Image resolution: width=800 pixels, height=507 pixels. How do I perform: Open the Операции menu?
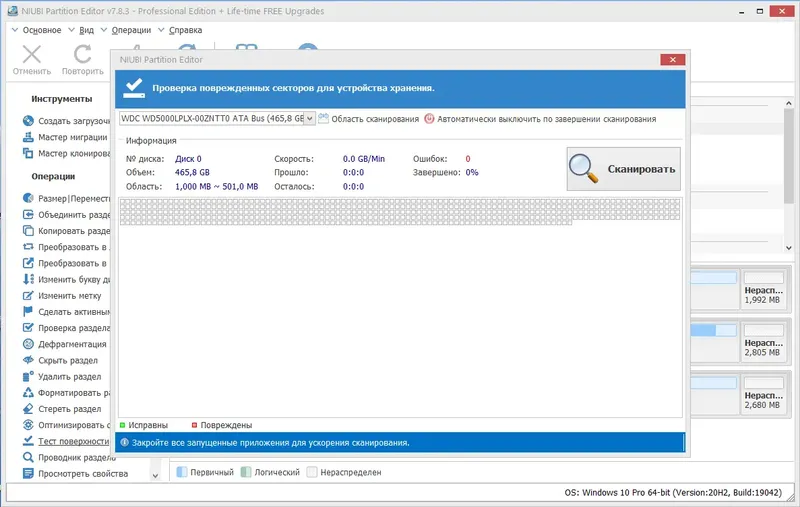(131, 30)
